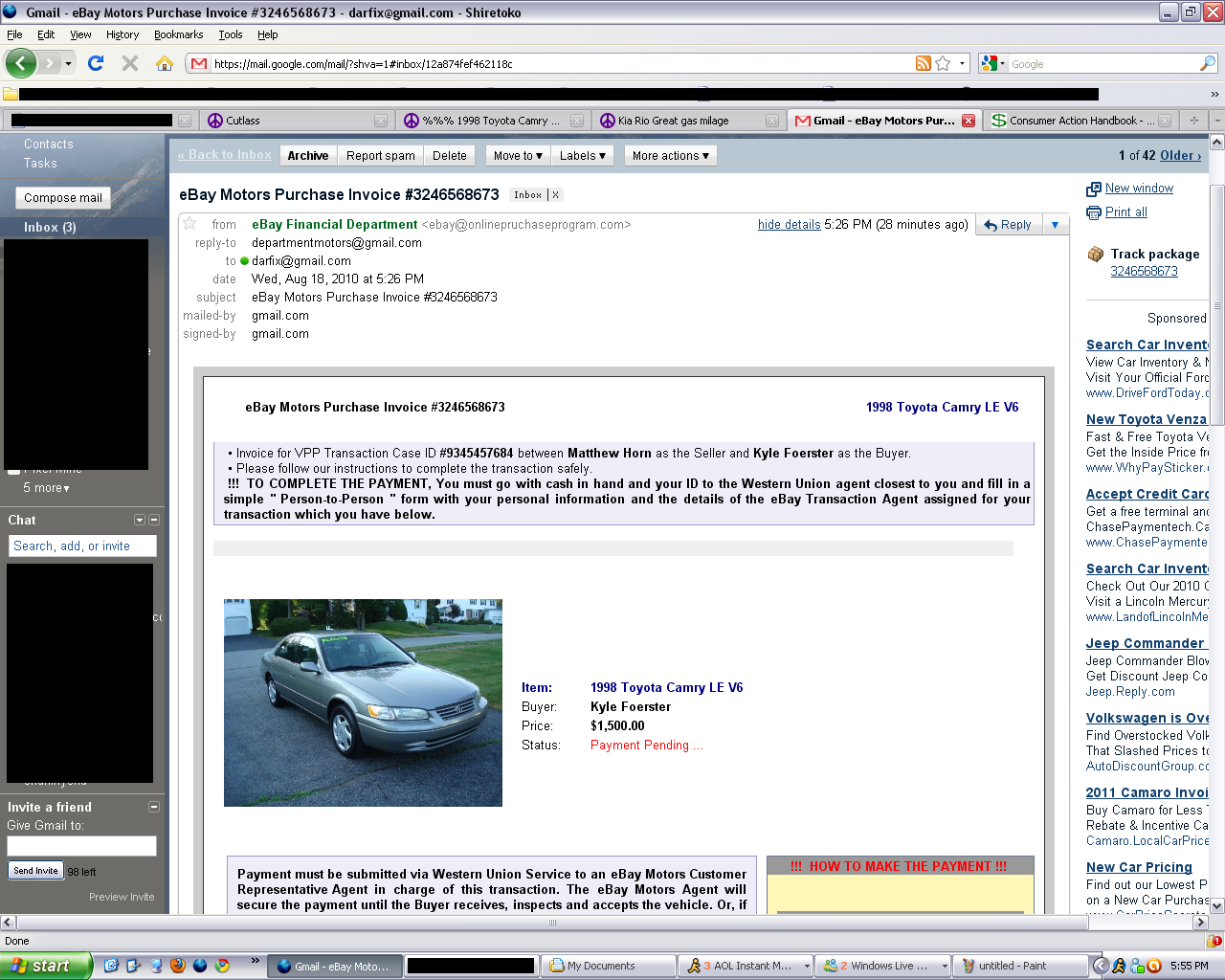Go to the browser home page icon
Screen dimensions: 1225x980
[x=165, y=63]
